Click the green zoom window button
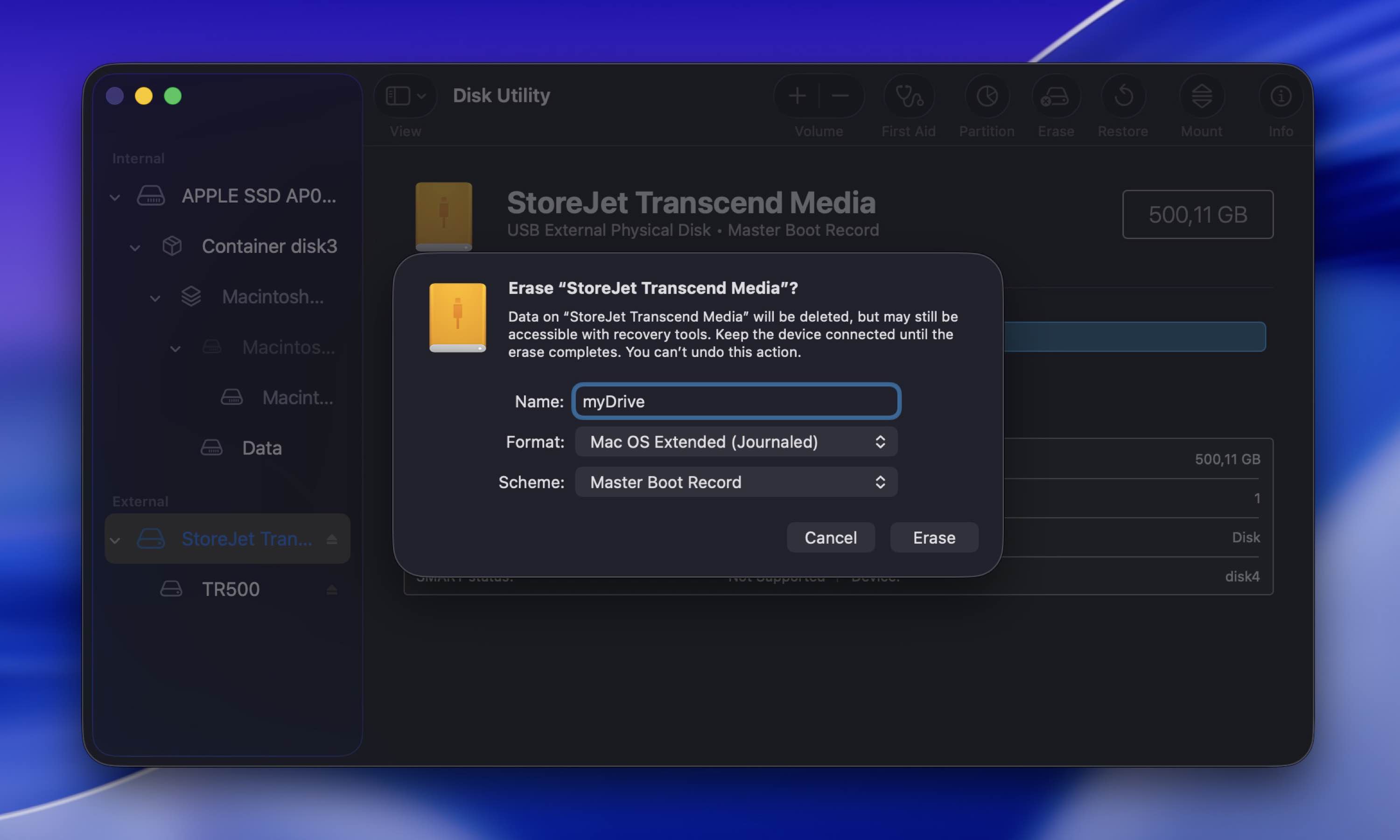Screen dimensions: 1400x840 coord(173,96)
